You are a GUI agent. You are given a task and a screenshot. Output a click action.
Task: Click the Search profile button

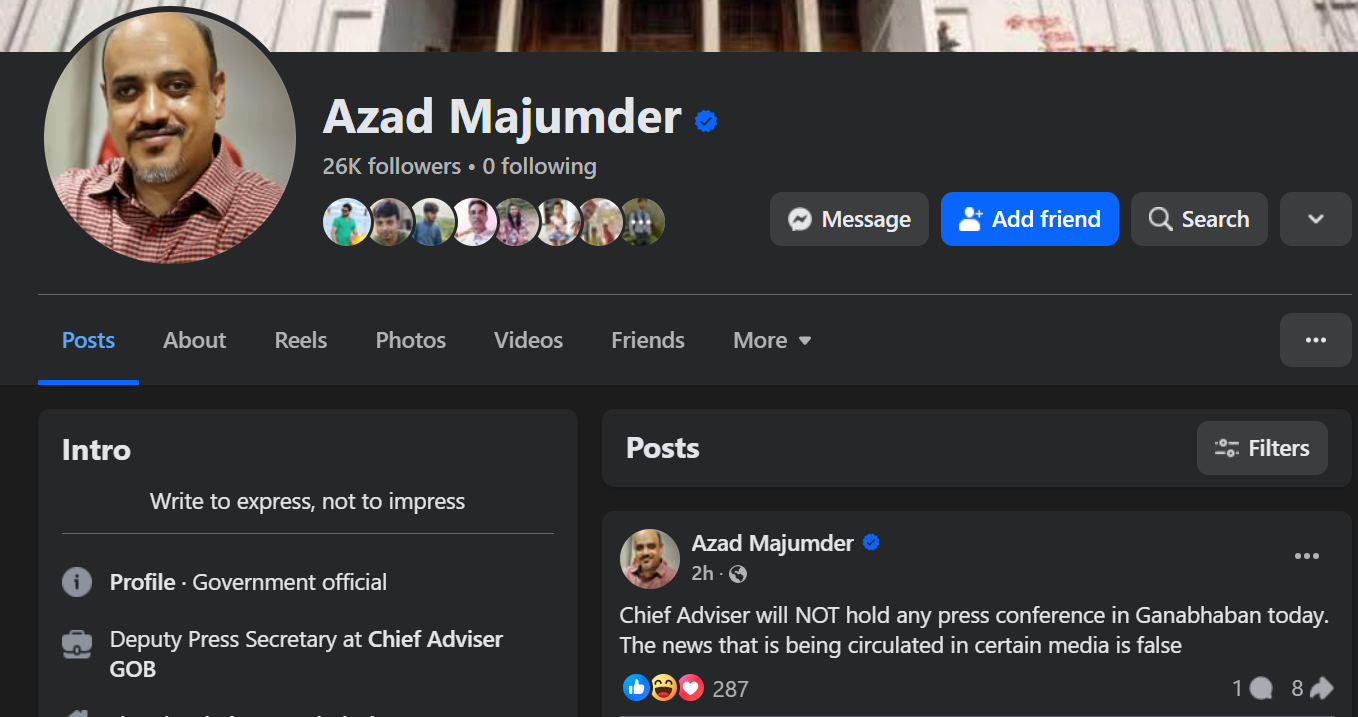click(x=1198, y=219)
